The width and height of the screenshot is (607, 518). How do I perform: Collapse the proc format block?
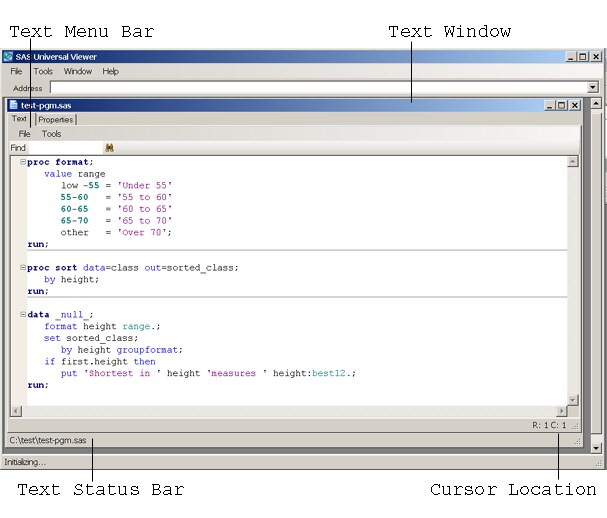click(x=23, y=162)
